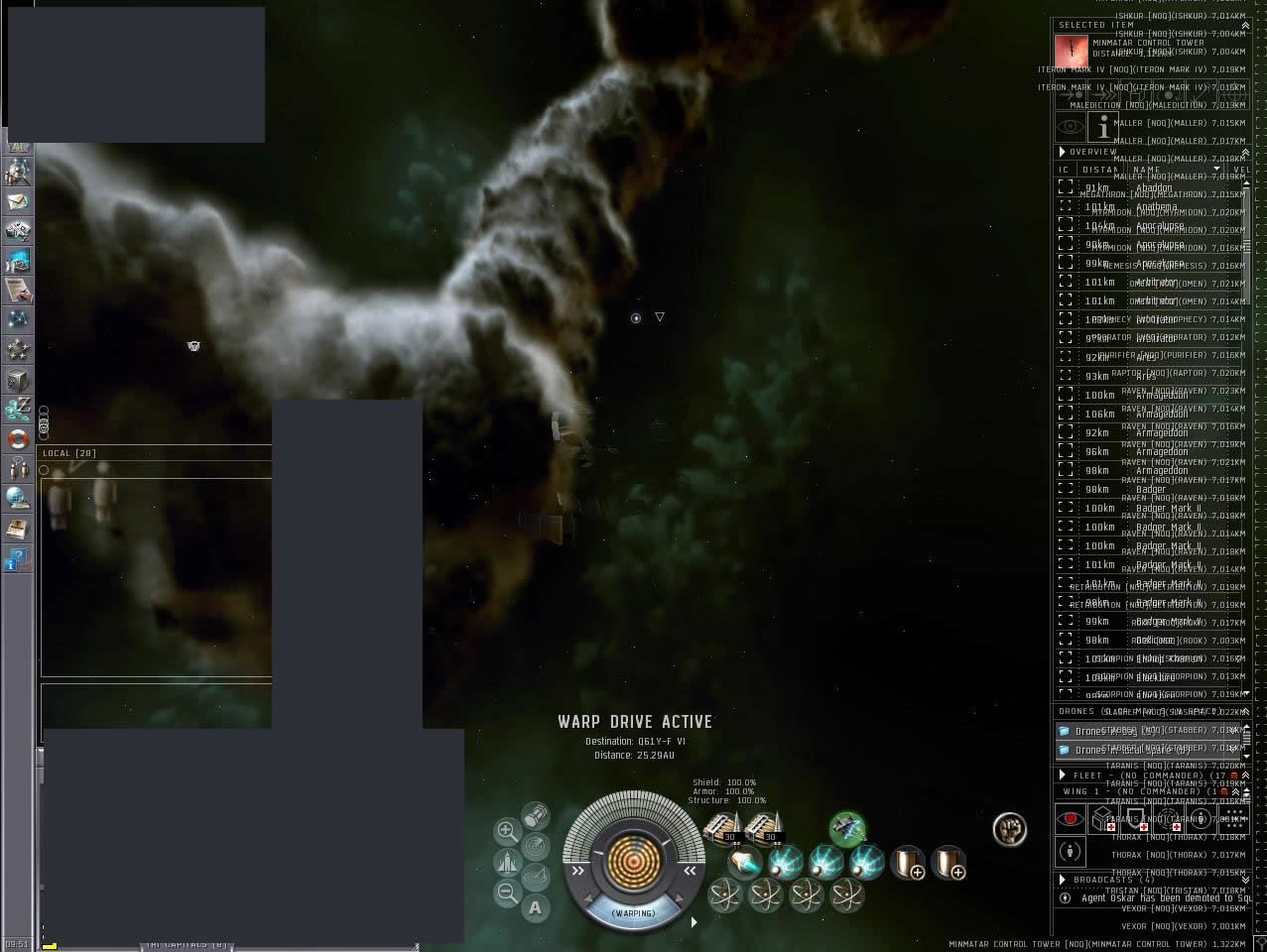Click the fourth atom low-slot module

coord(846,895)
